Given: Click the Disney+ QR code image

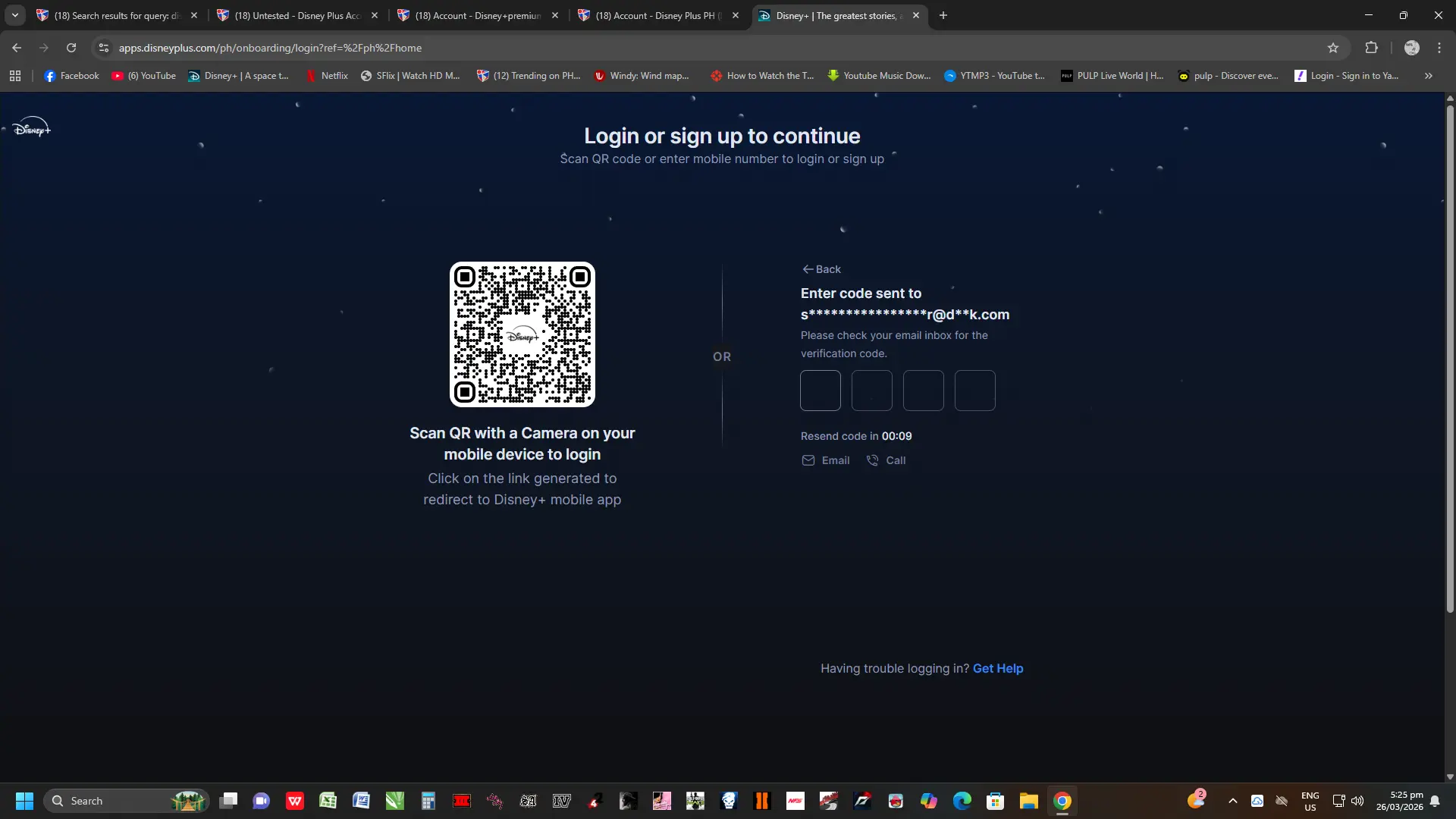Looking at the screenshot, I should (x=522, y=334).
